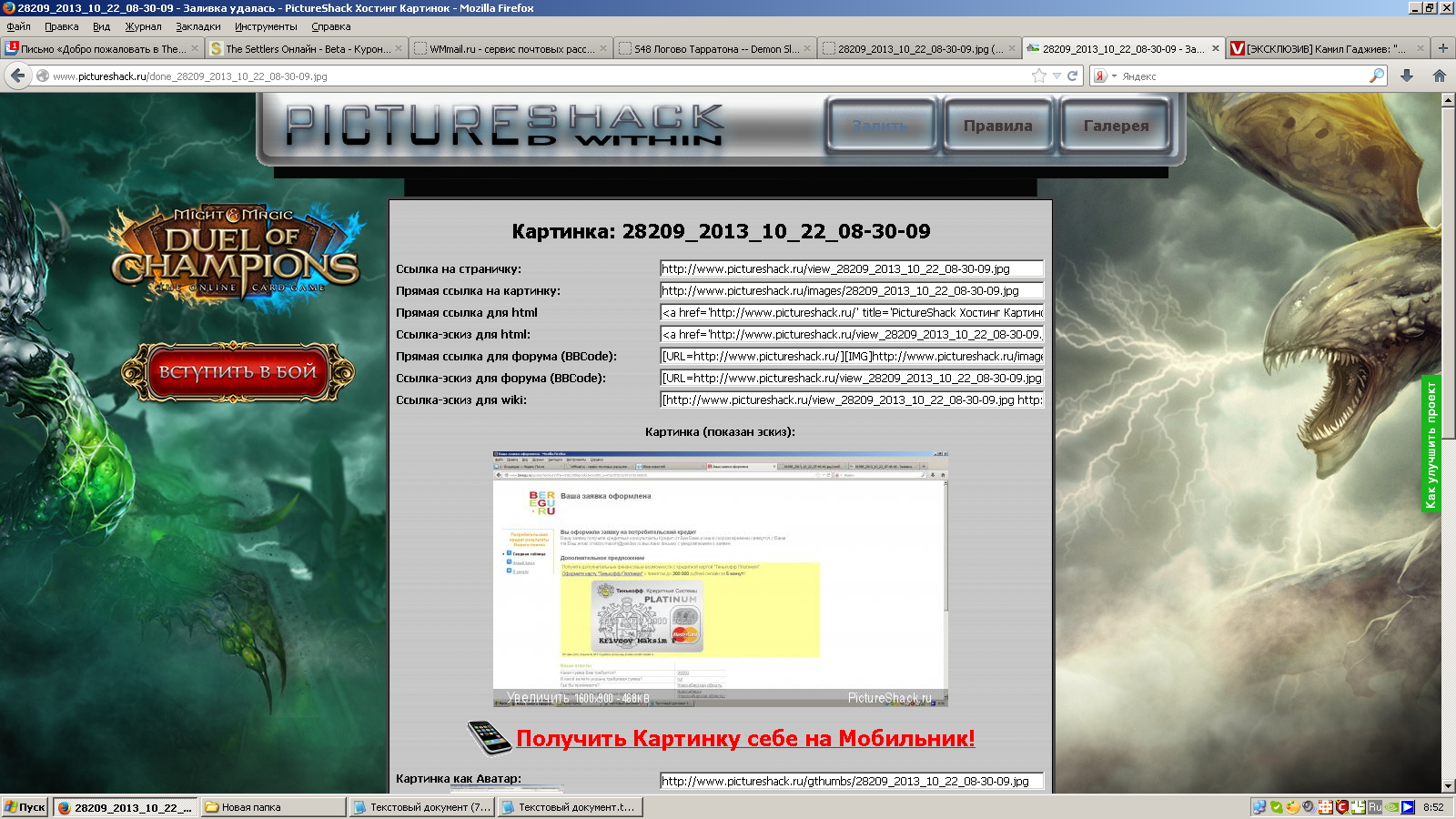Switch to 'WMmail.ru - сервис почтовых' tab
Image resolution: width=1456 pixels, height=819 pixels.
[510, 49]
